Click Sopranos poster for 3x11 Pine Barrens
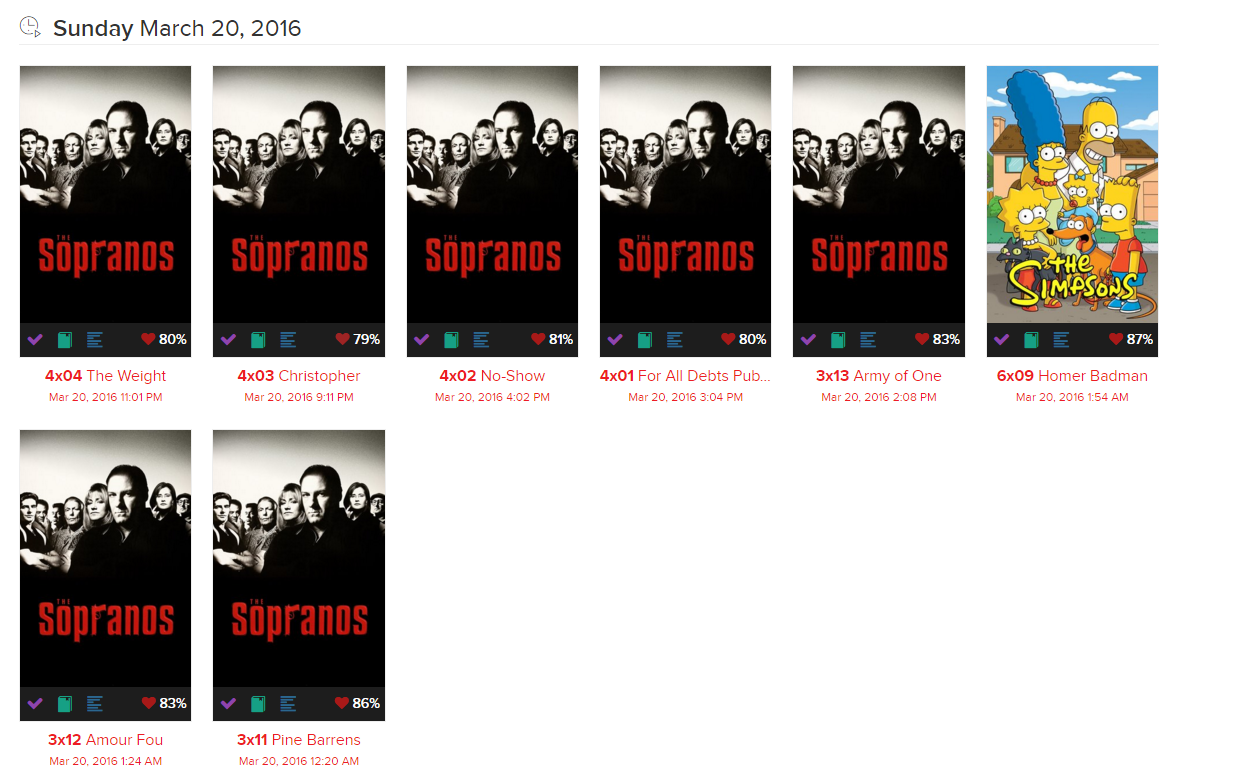1247x784 pixels. (299, 558)
